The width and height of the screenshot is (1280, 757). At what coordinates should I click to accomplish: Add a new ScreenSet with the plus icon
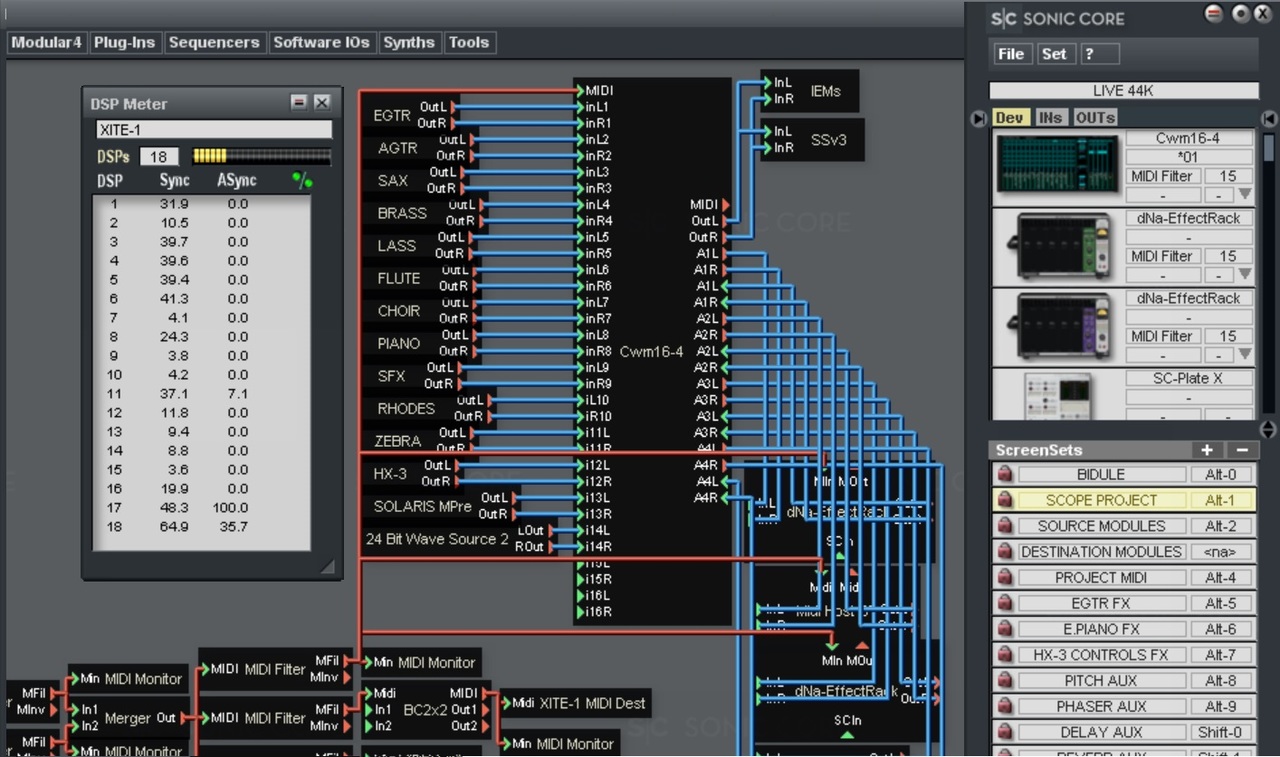[1206, 450]
